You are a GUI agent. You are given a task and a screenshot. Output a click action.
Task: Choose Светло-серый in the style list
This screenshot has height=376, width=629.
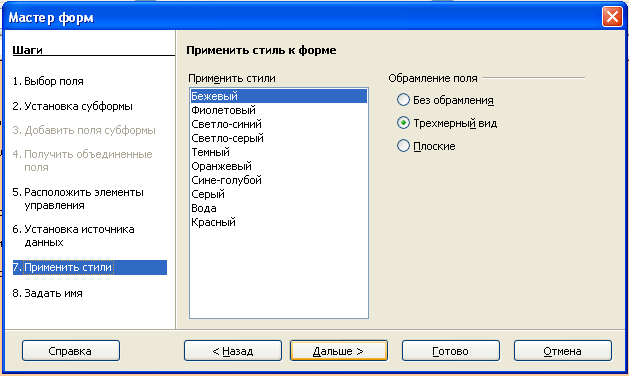(279, 138)
